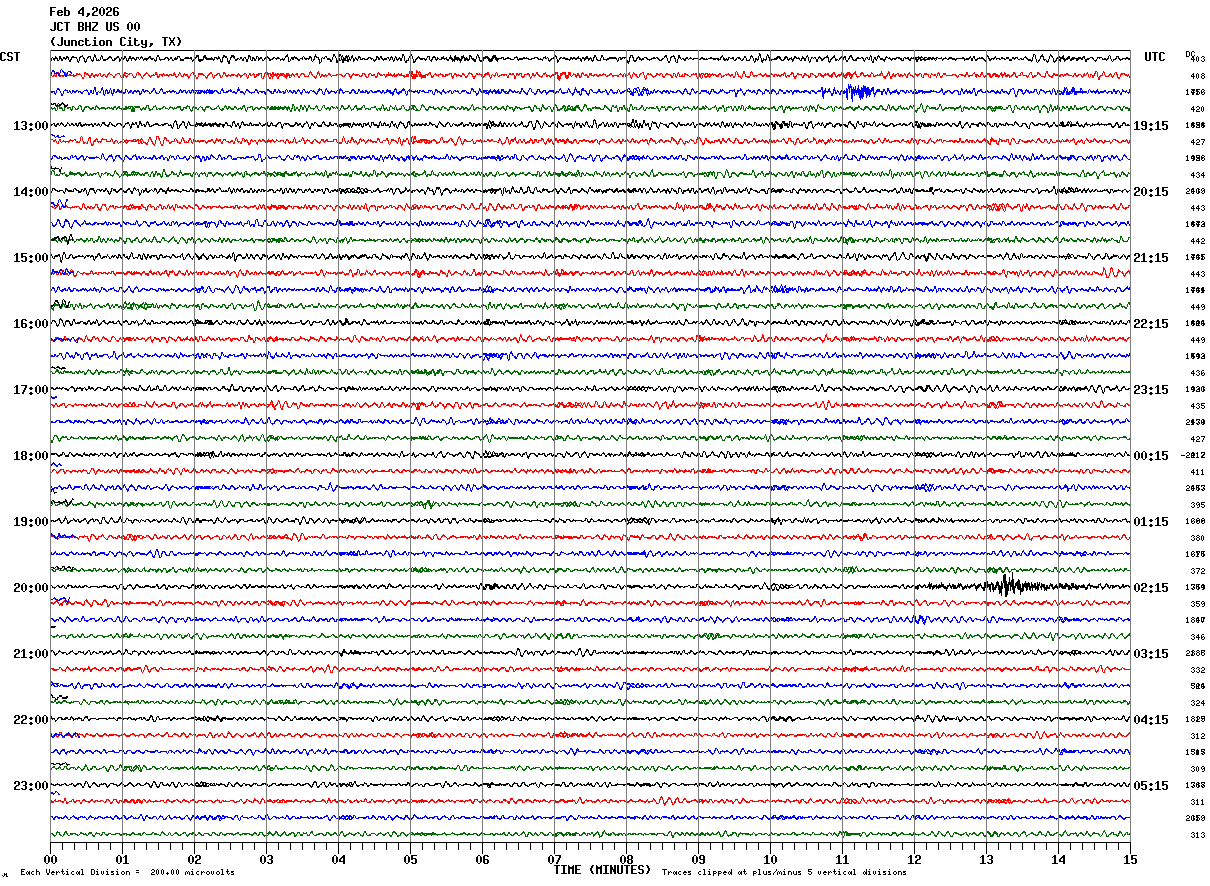This screenshot has height=886, width=1210.
Task: Select the 15:00 CST row label
Action: [x=30, y=258]
